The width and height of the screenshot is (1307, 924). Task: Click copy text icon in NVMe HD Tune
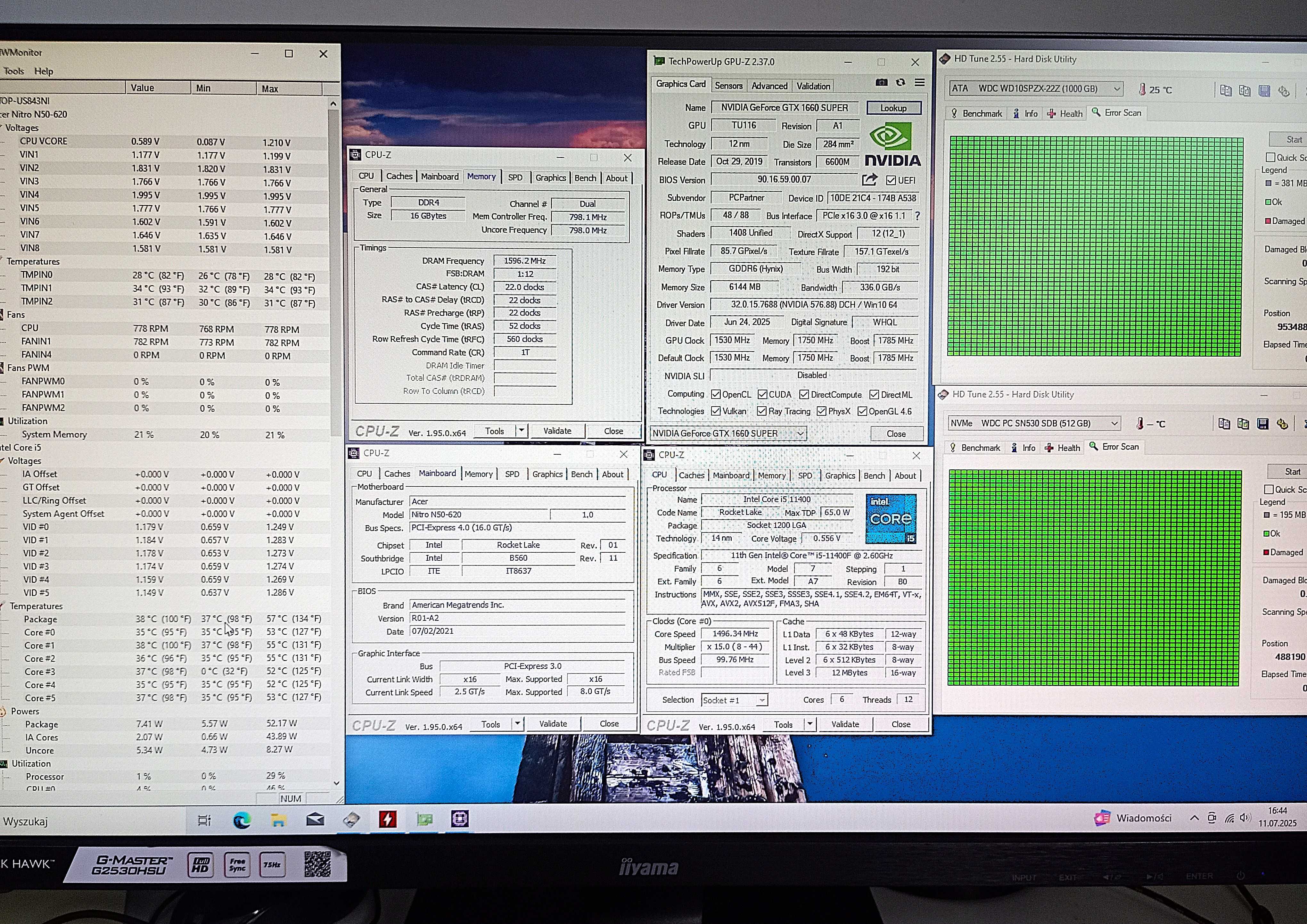click(1224, 424)
